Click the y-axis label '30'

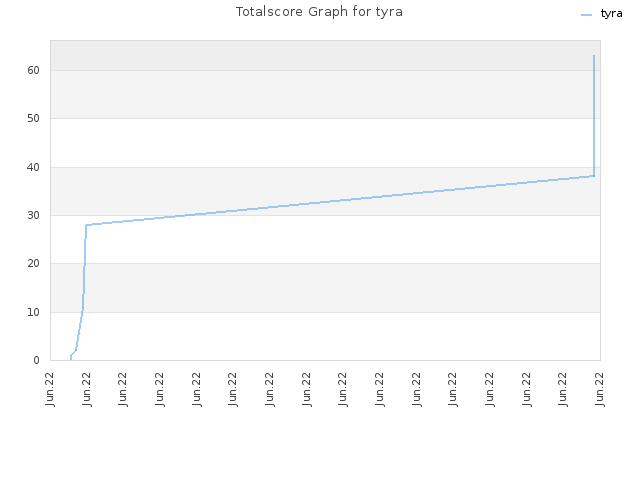[33, 216]
